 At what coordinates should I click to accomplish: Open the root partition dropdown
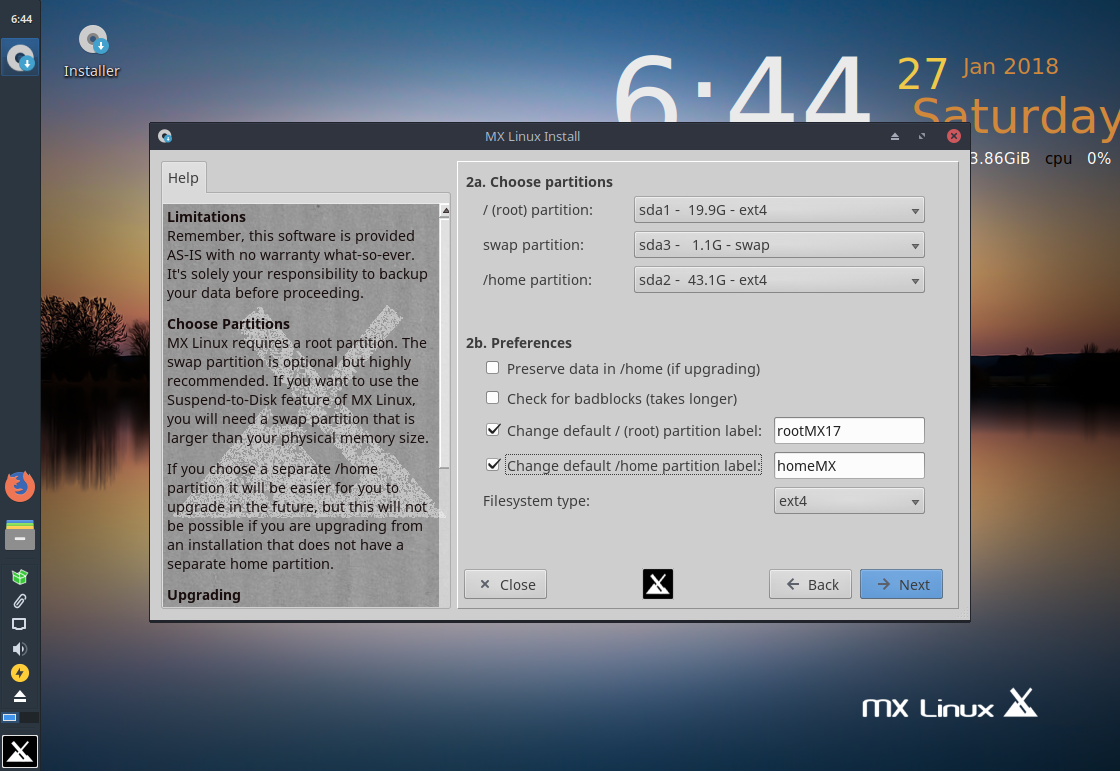point(779,210)
